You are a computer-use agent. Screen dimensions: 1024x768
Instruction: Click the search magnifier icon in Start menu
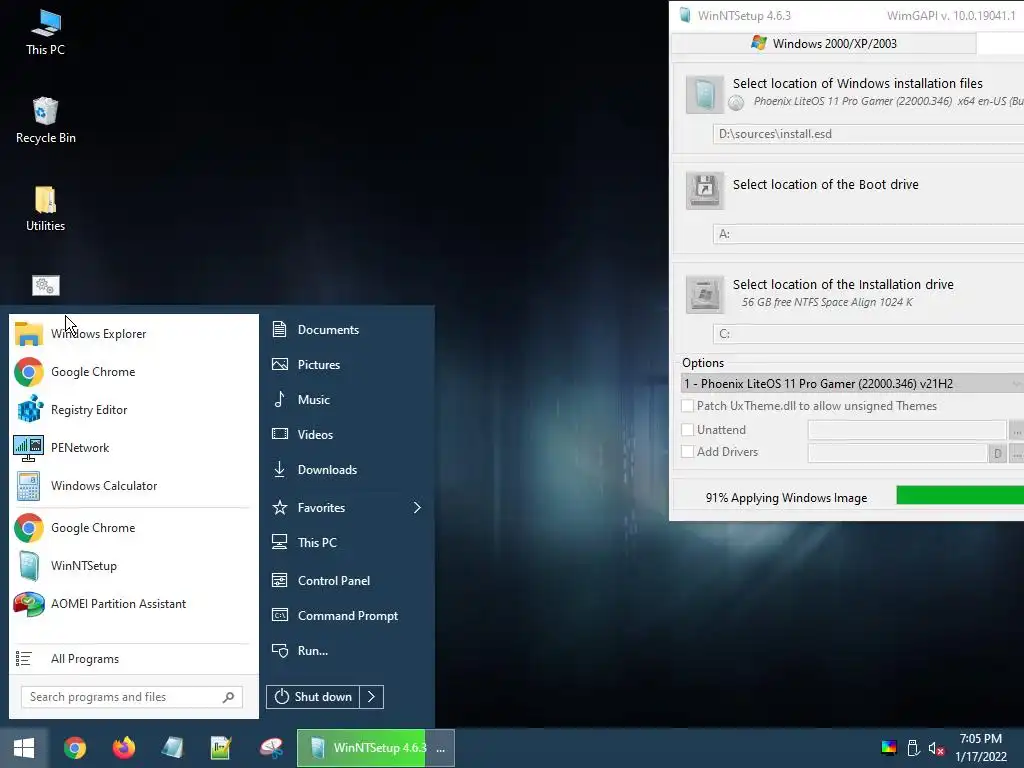tap(228, 697)
